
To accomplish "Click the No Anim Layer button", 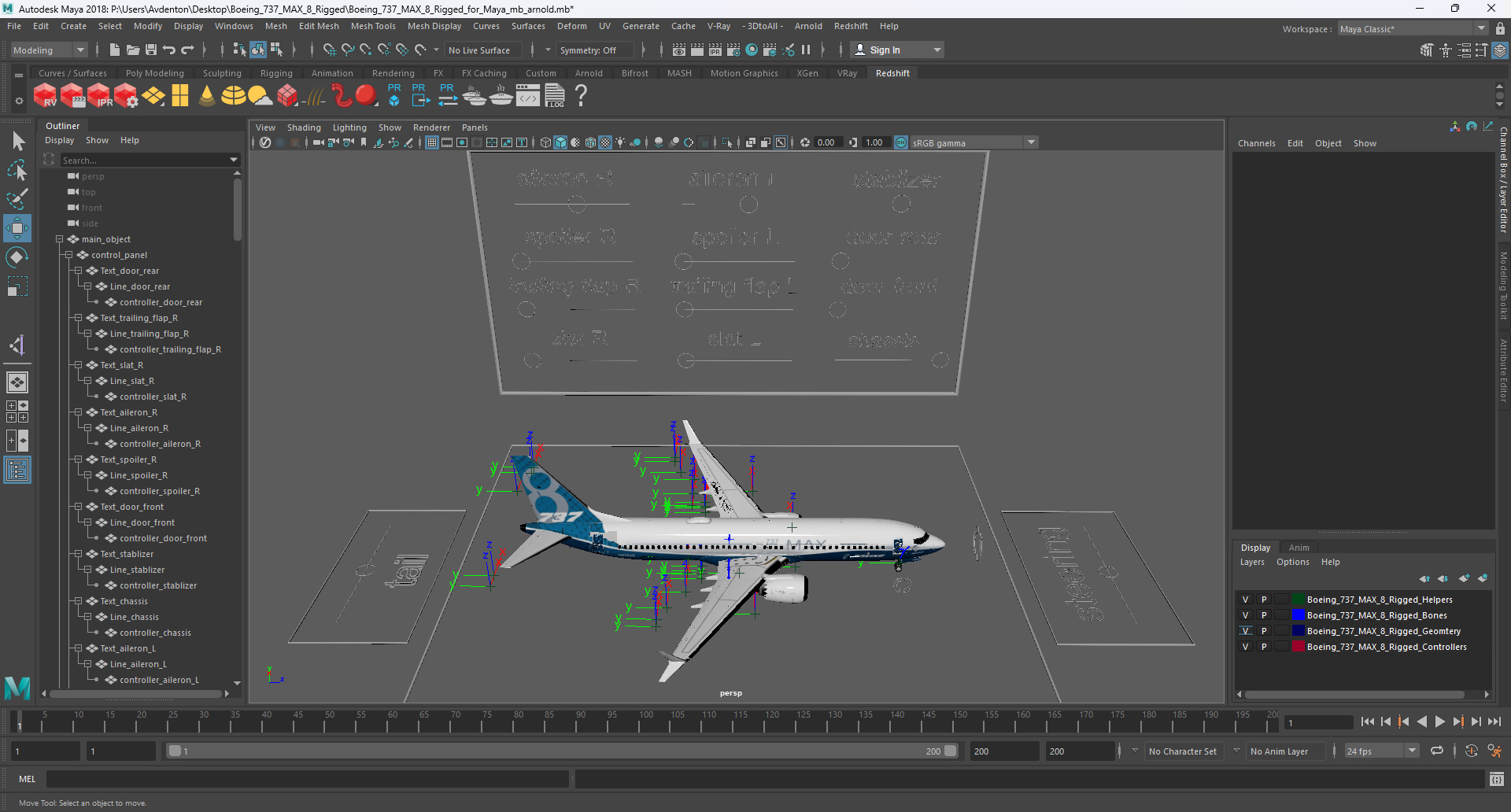I will (x=1285, y=751).
